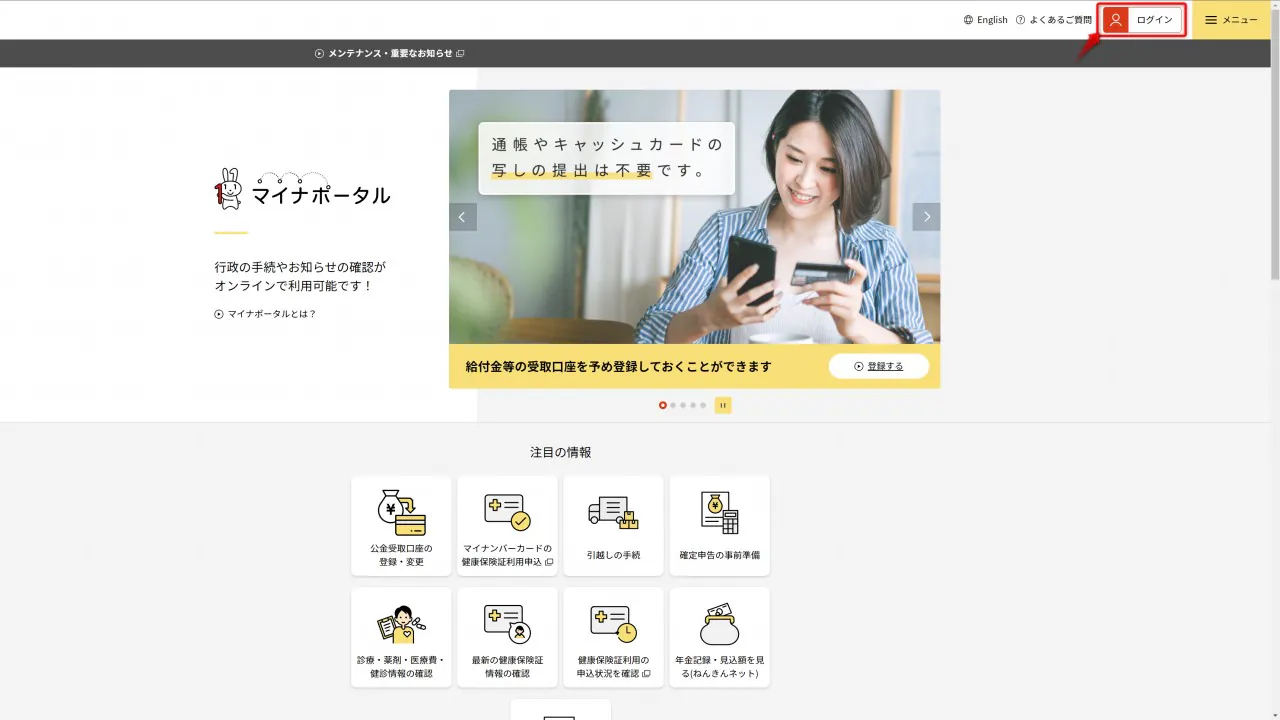Open 確定申告の事前準備 calculator icon

tap(719, 513)
